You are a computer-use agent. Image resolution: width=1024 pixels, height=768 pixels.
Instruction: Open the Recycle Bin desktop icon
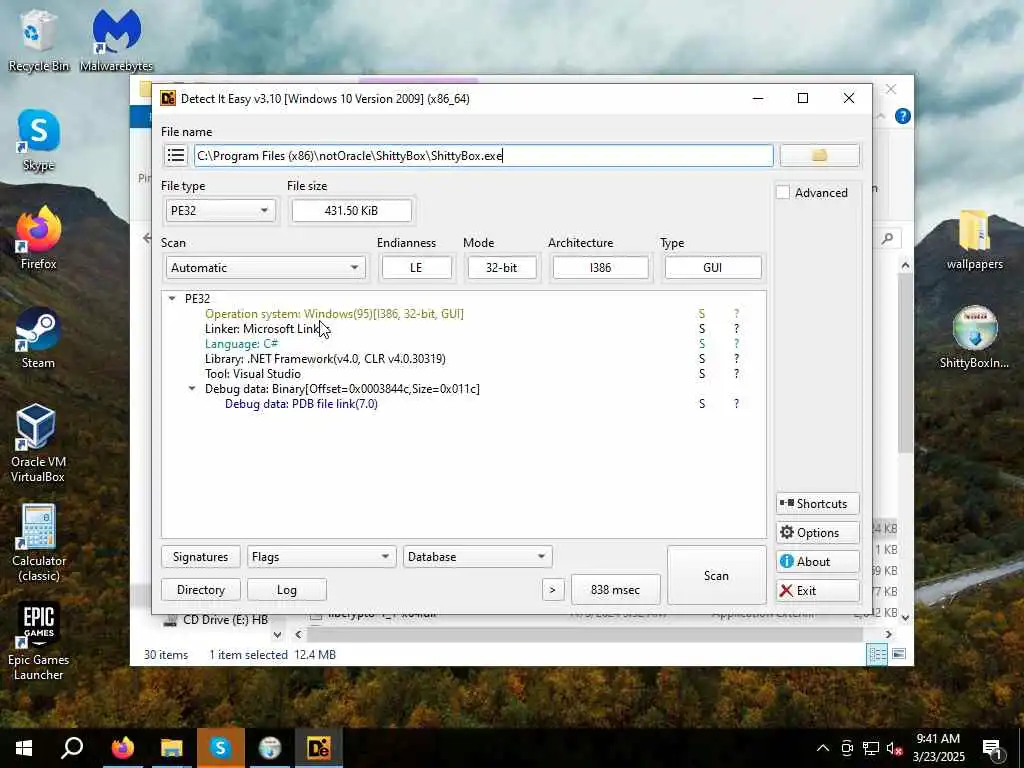tap(38, 40)
